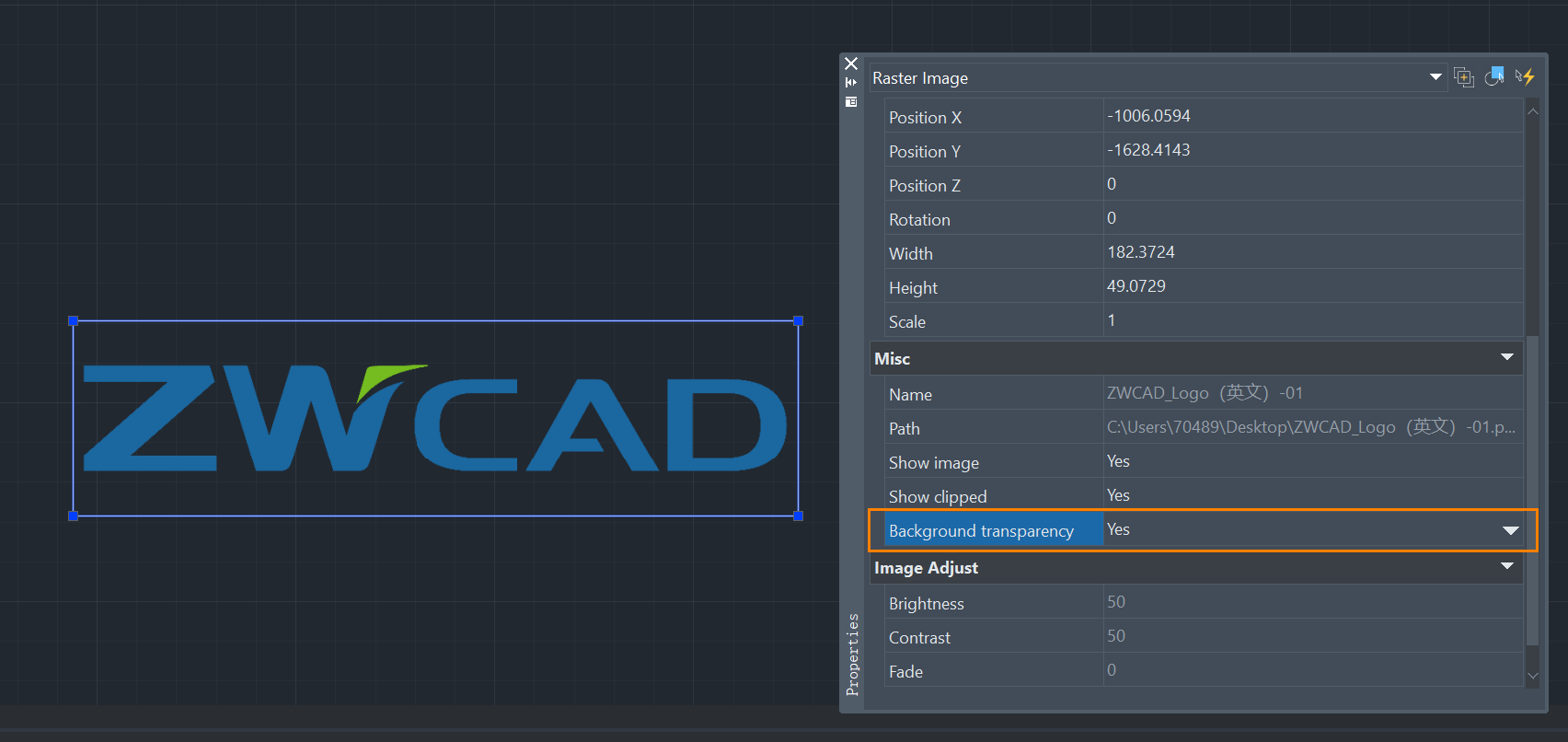Select the Name property label

click(x=910, y=394)
